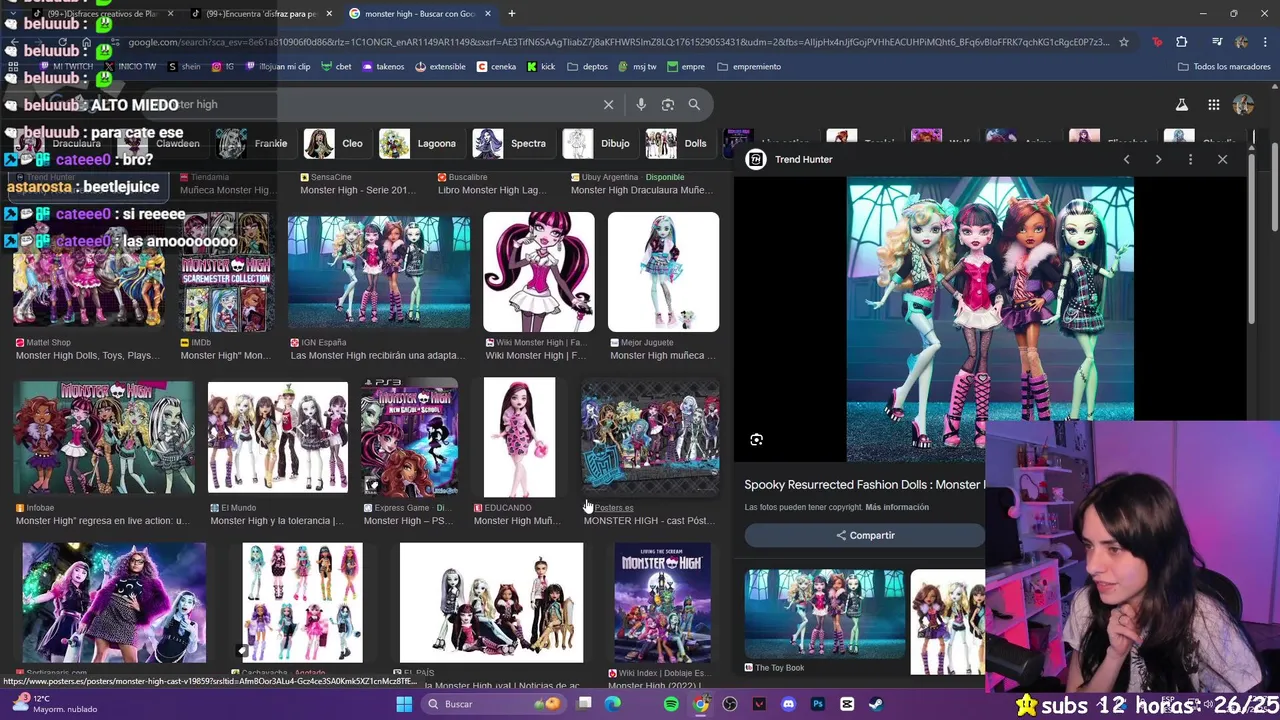Image resolution: width=1280 pixels, height=720 pixels.
Task: Search inside image with Lens overlay icon
Action: pos(757,439)
